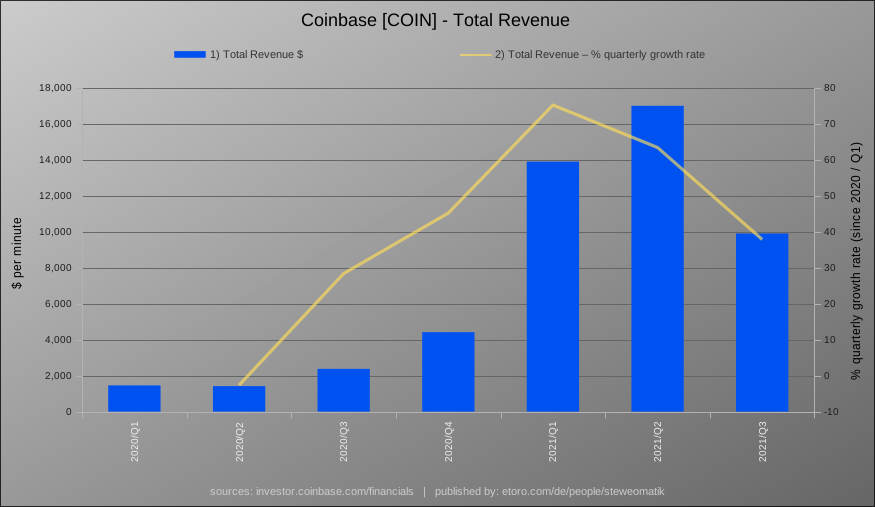Screen dimensions: 875x507
Task: Click the '50' right axis value
Action: (829, 196)
